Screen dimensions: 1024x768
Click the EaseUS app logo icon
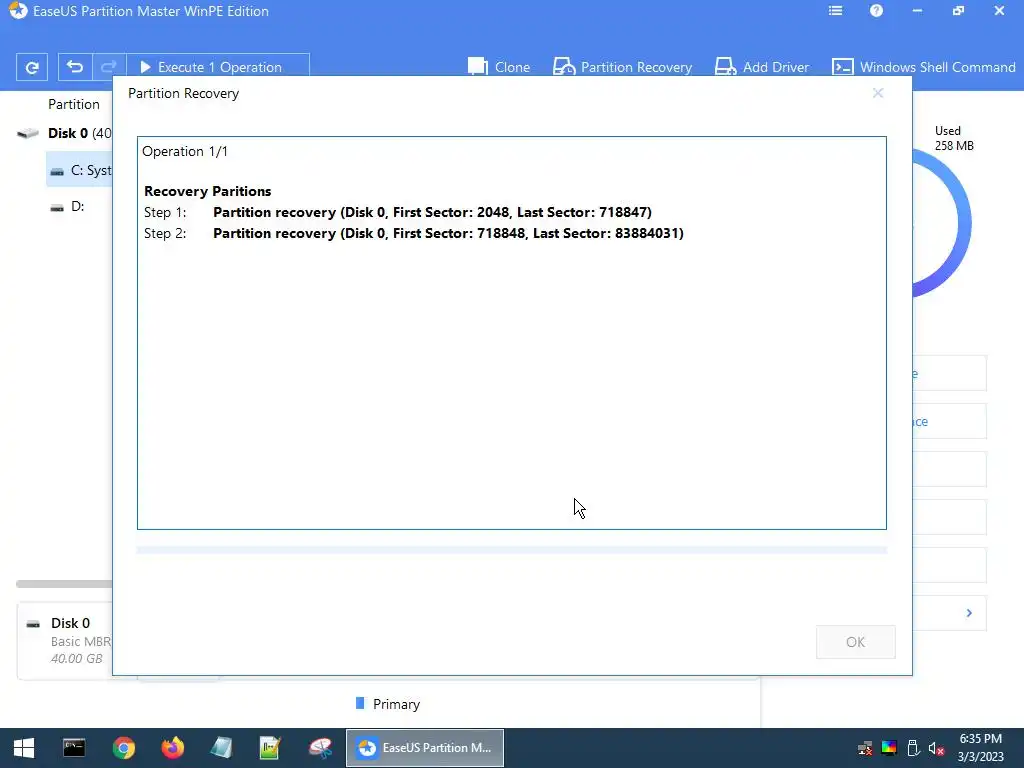(x=18, y=11)
